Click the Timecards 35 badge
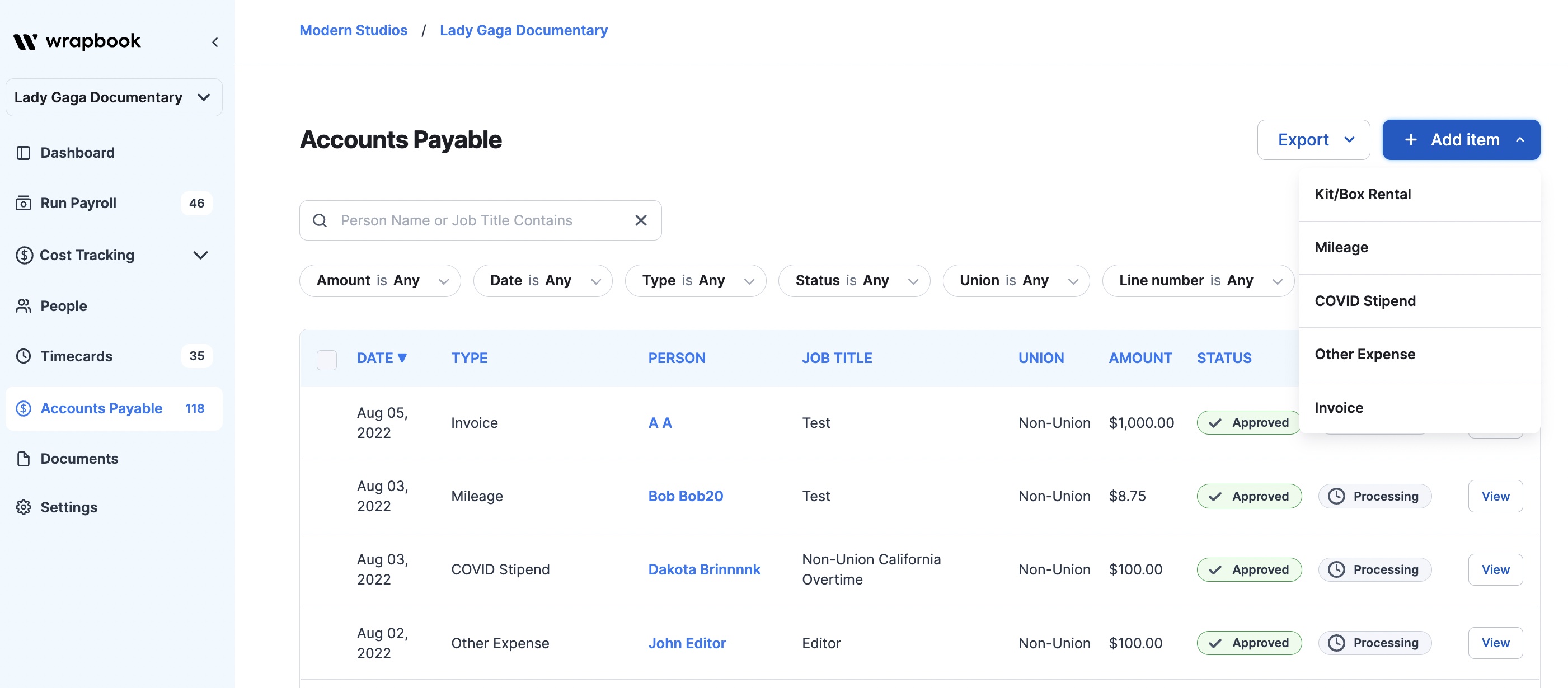This screenshot has height=688, width=1568. pyautogui.click(x=196, y=356)
